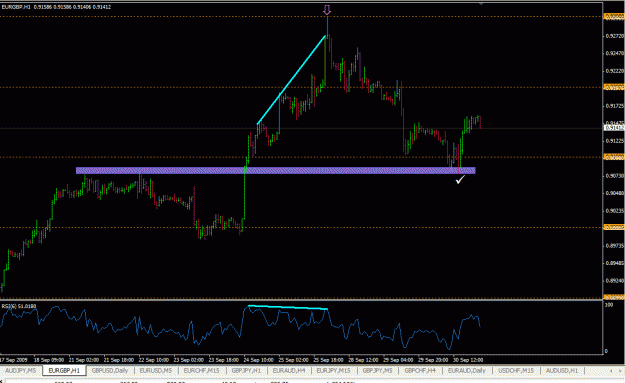Click the 23 Sep 18:00 time label

(224, 360)
